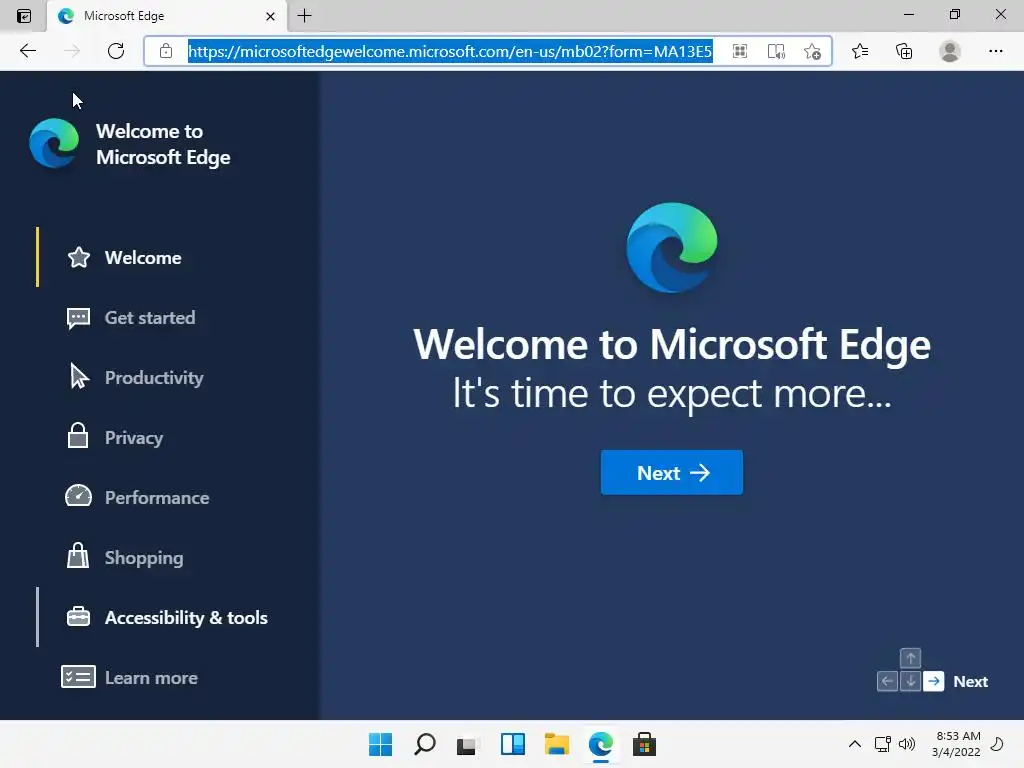This screenshot has height=768, width=1024.
Task: Open taskbar Search
Action: [x=424, y=744]
